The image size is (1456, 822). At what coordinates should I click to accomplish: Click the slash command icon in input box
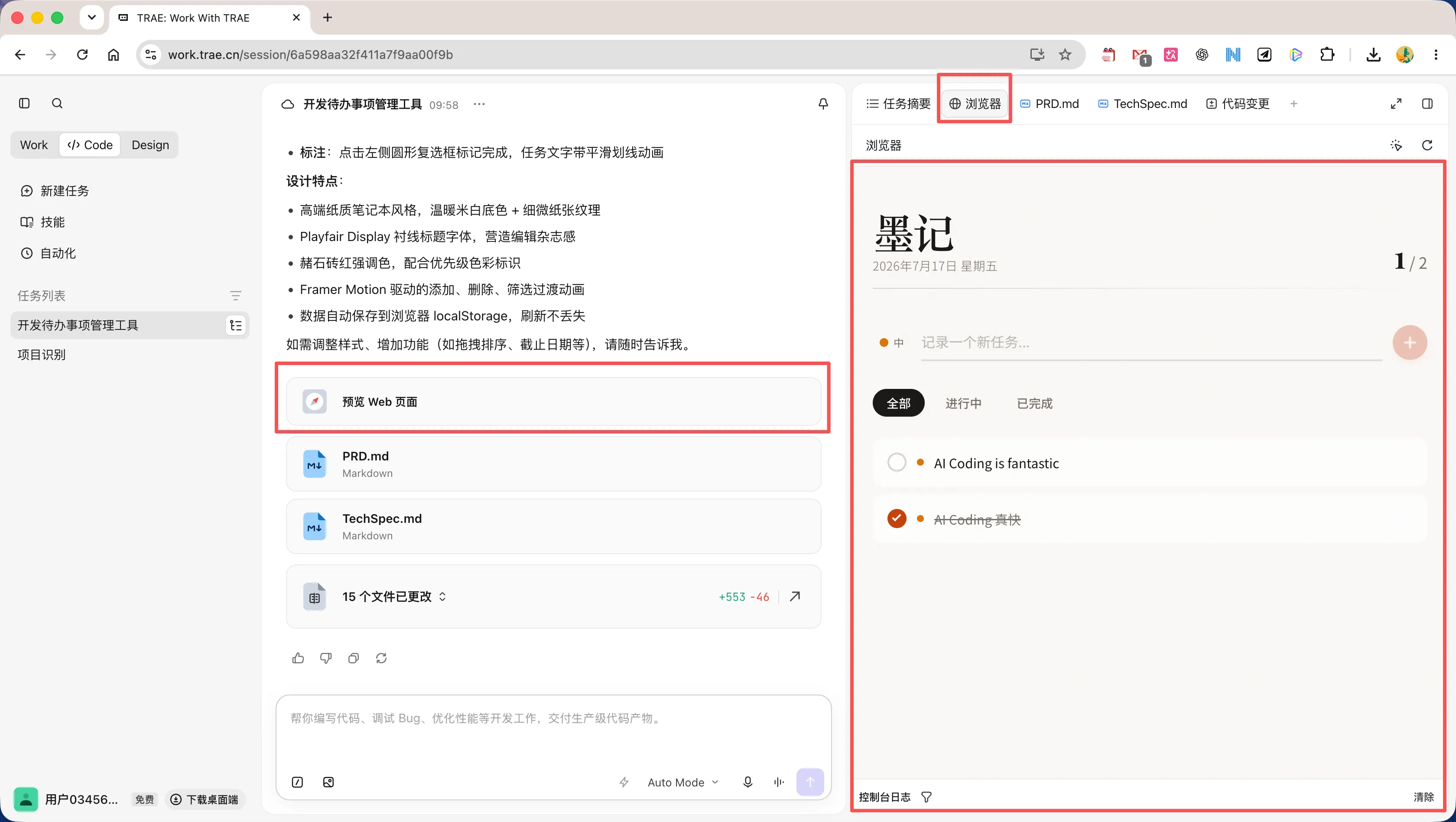[297, 783]
